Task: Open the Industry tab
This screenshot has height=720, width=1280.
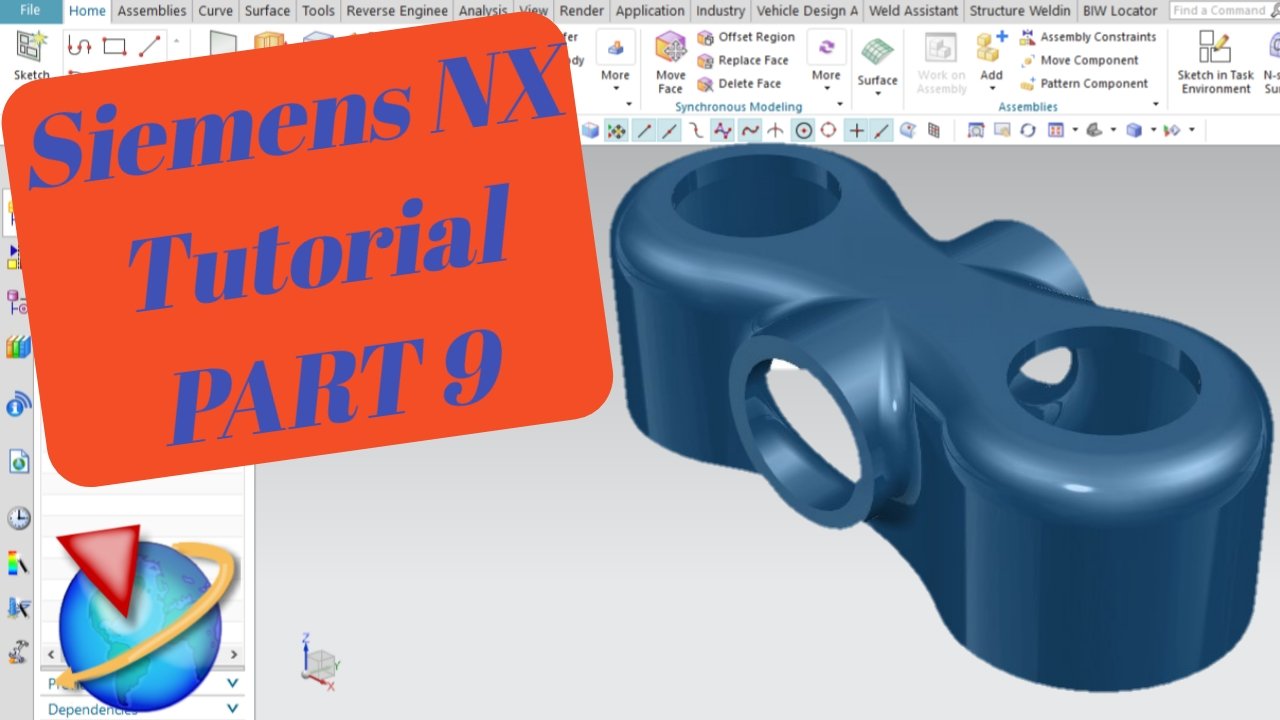Action: click(x=720, y=11)
